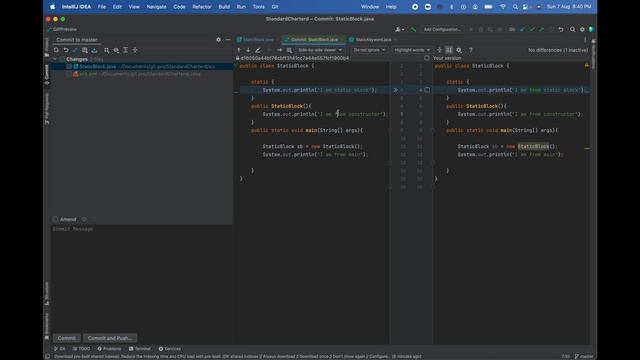Open the Refactor menu
640x360 pixels.
tap(202, 7)
